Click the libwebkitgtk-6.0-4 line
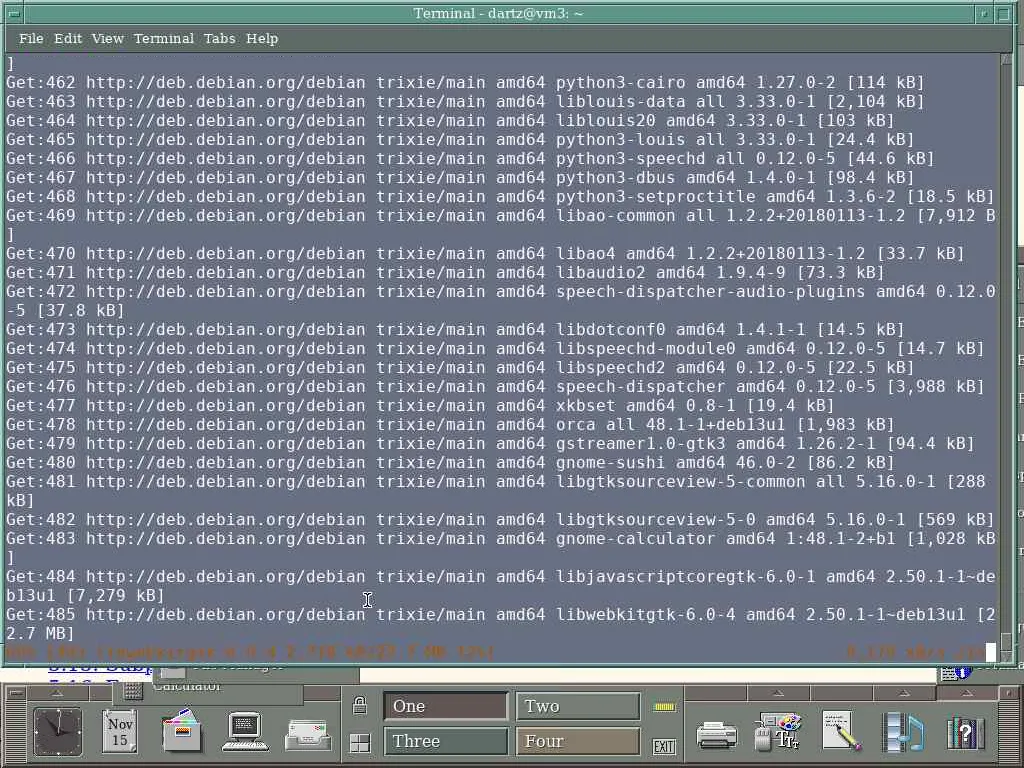The image size is (1024, 768). coord(501,624)
